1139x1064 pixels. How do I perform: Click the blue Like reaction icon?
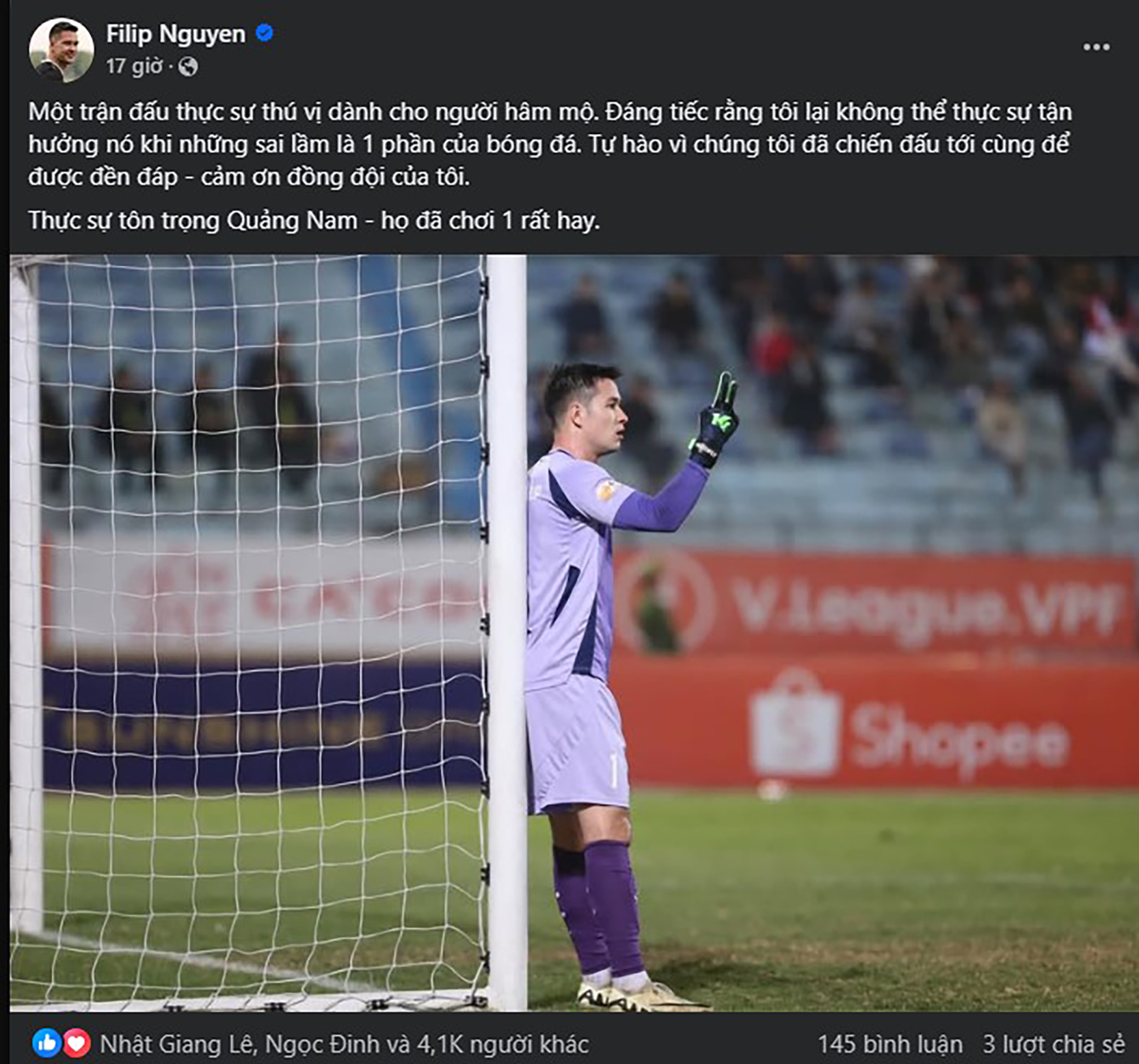tap(46, 1043)
